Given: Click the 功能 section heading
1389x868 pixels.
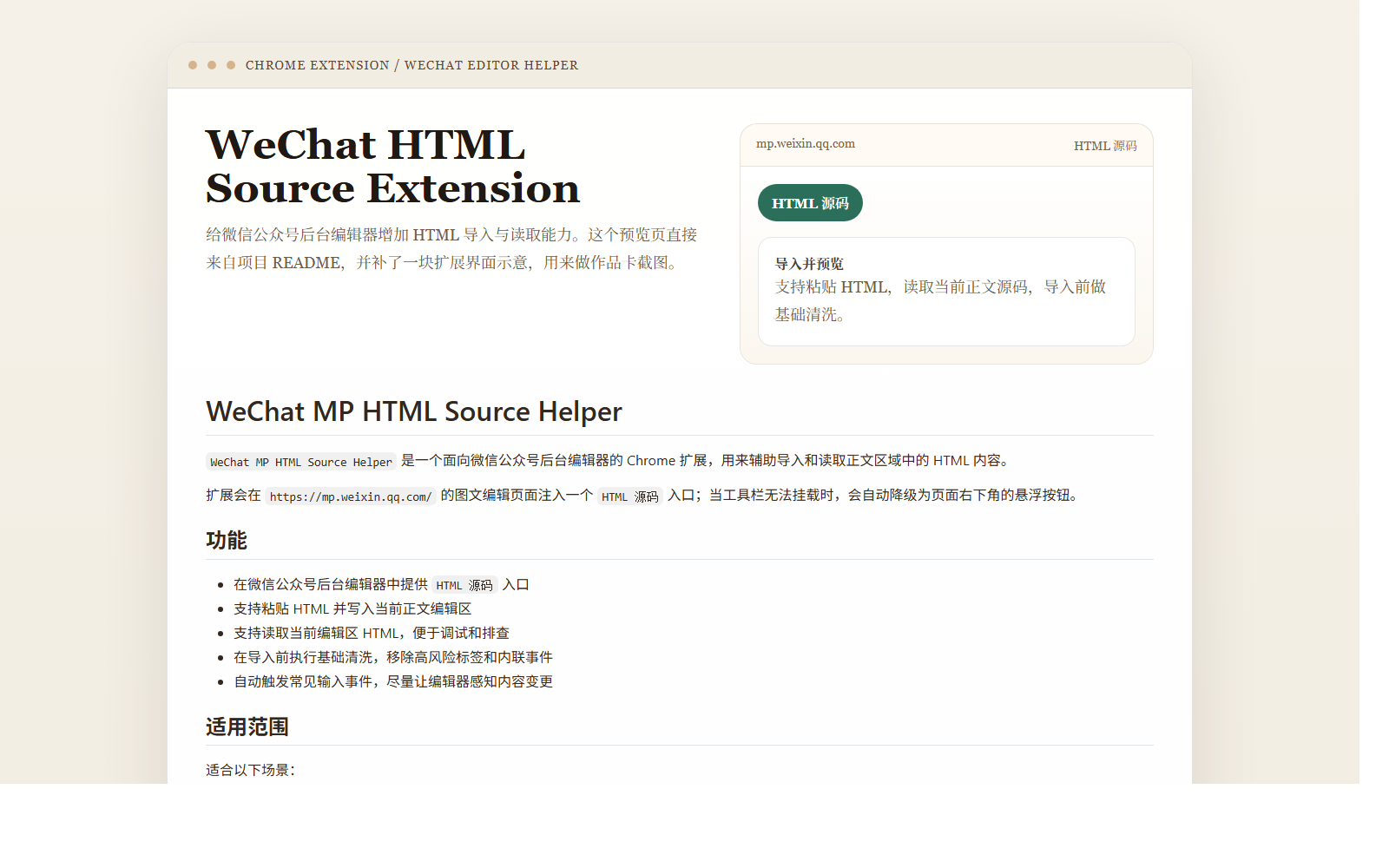Looking at the screenshot, I should (227, 541).
